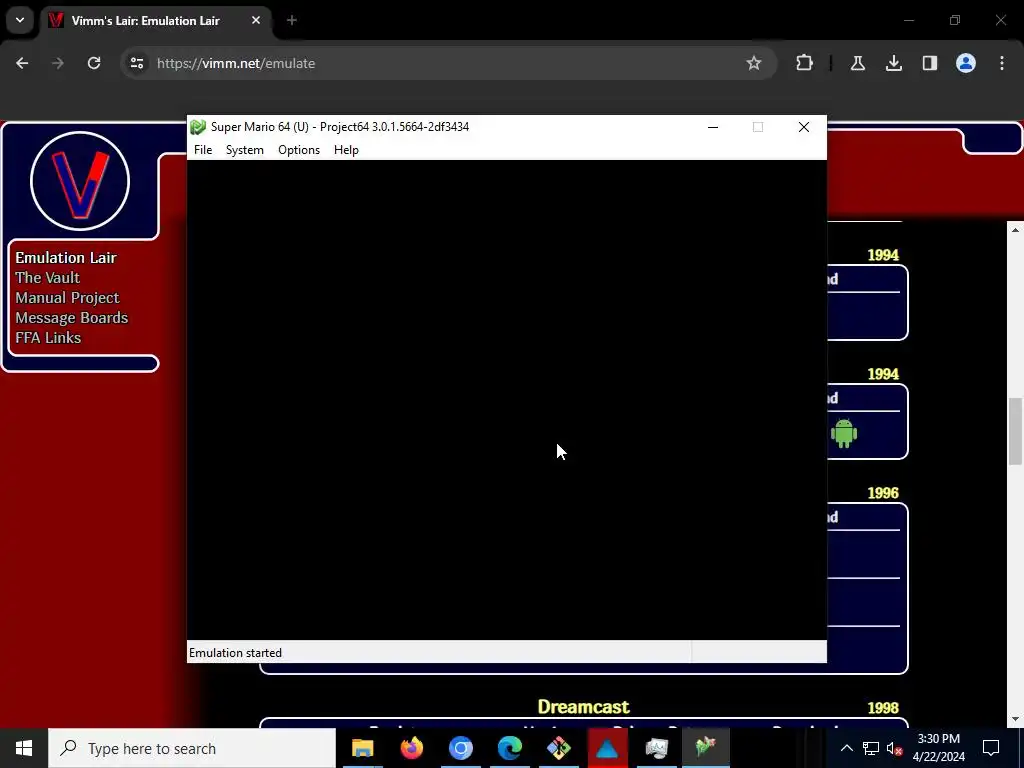Open Chrome profile avatar
Image resolution: width=1024 pixels, height=768 pixels.
(x=966, y=63)
